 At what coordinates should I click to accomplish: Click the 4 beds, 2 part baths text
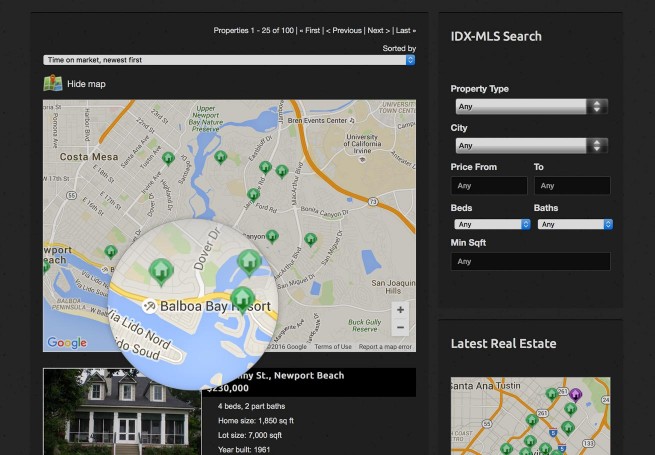coord(251,406)
